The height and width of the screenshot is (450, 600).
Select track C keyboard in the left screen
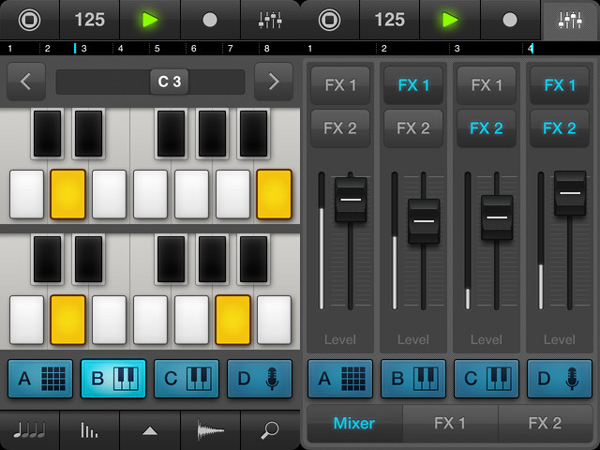187,379
